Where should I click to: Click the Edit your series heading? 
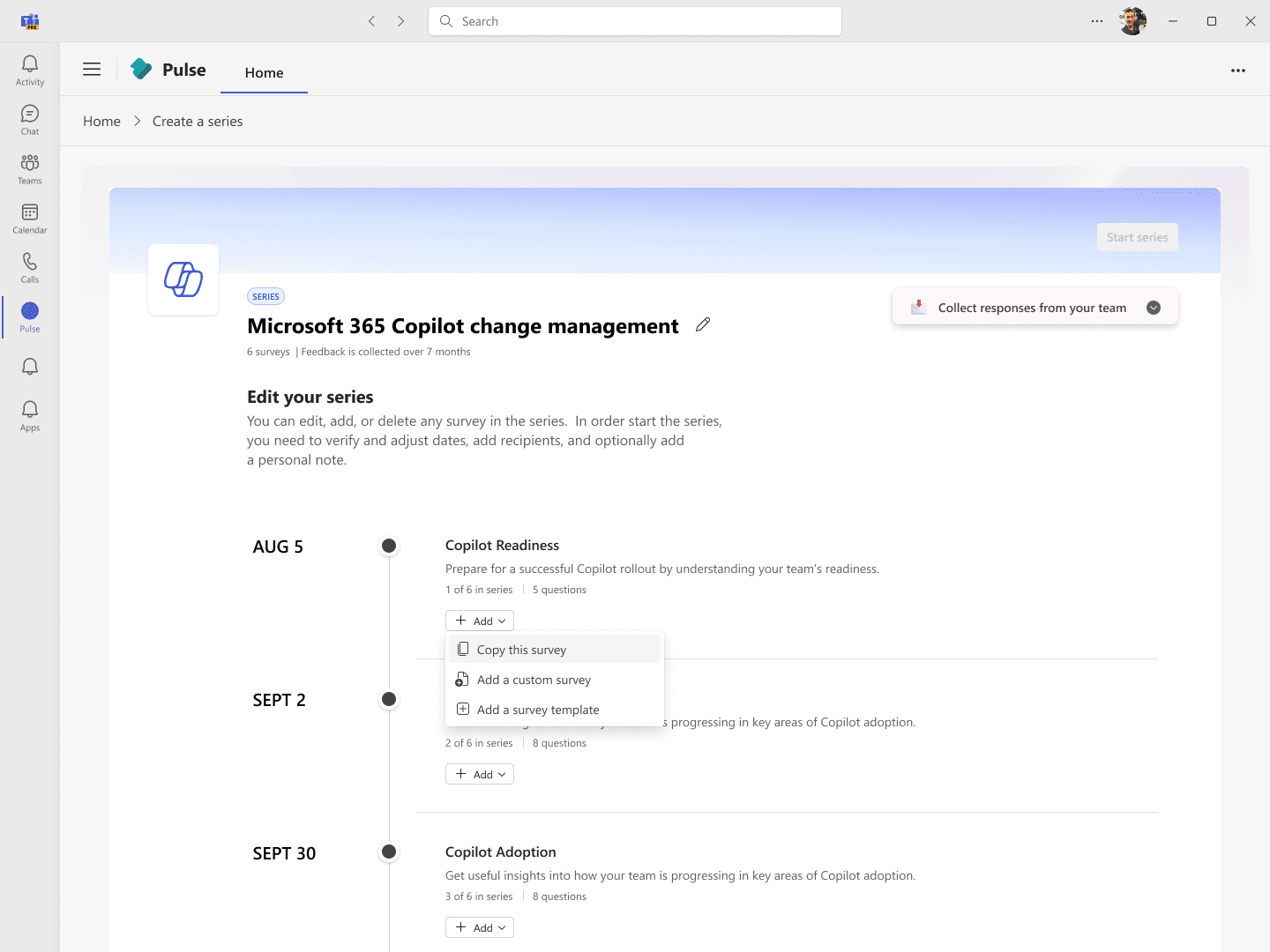310,397
